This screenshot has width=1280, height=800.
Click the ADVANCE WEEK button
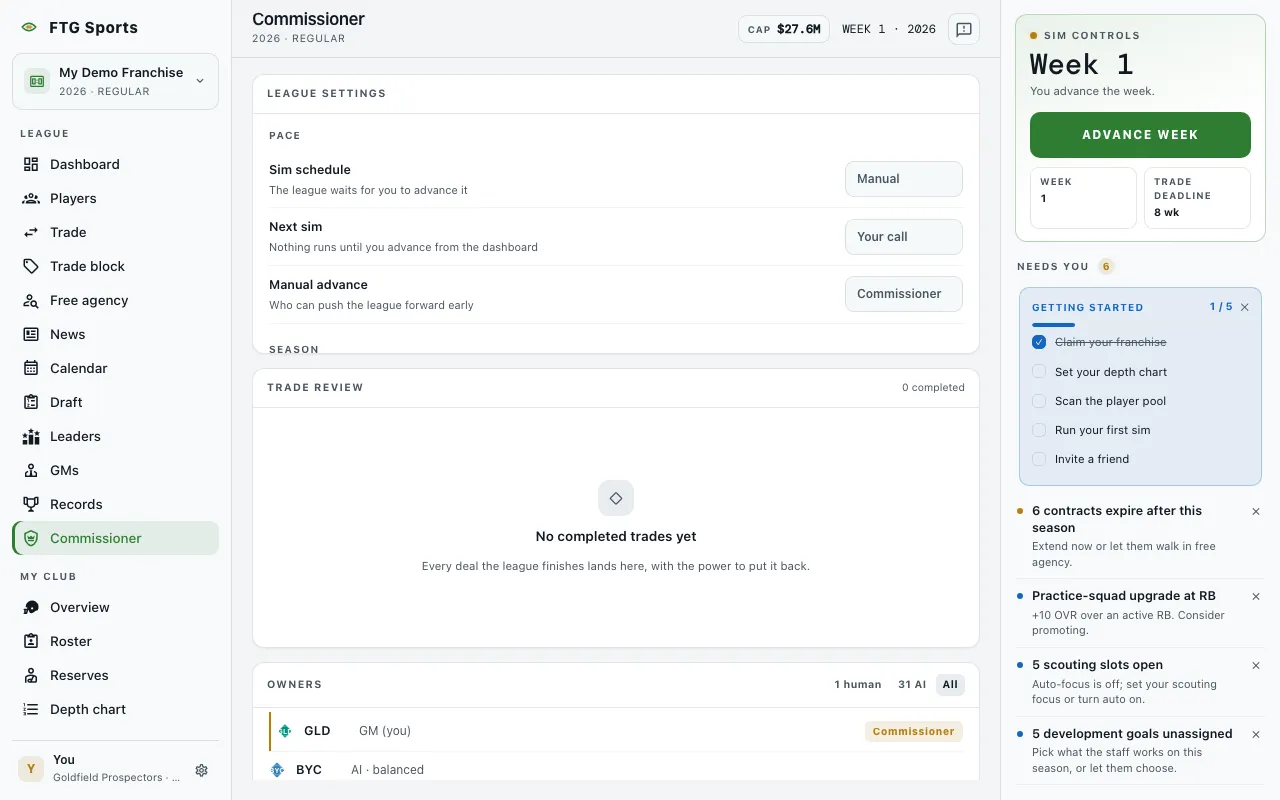(x=1140, y=135)
